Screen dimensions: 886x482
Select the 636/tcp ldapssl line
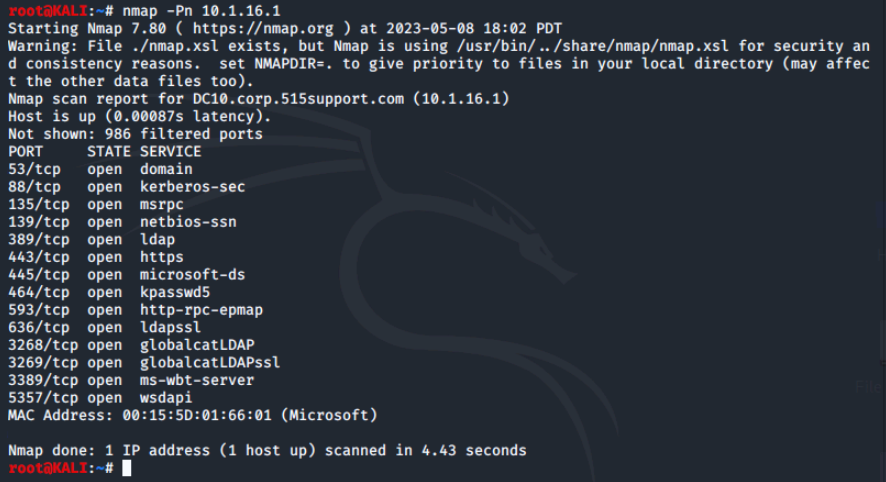click(105, 327)
